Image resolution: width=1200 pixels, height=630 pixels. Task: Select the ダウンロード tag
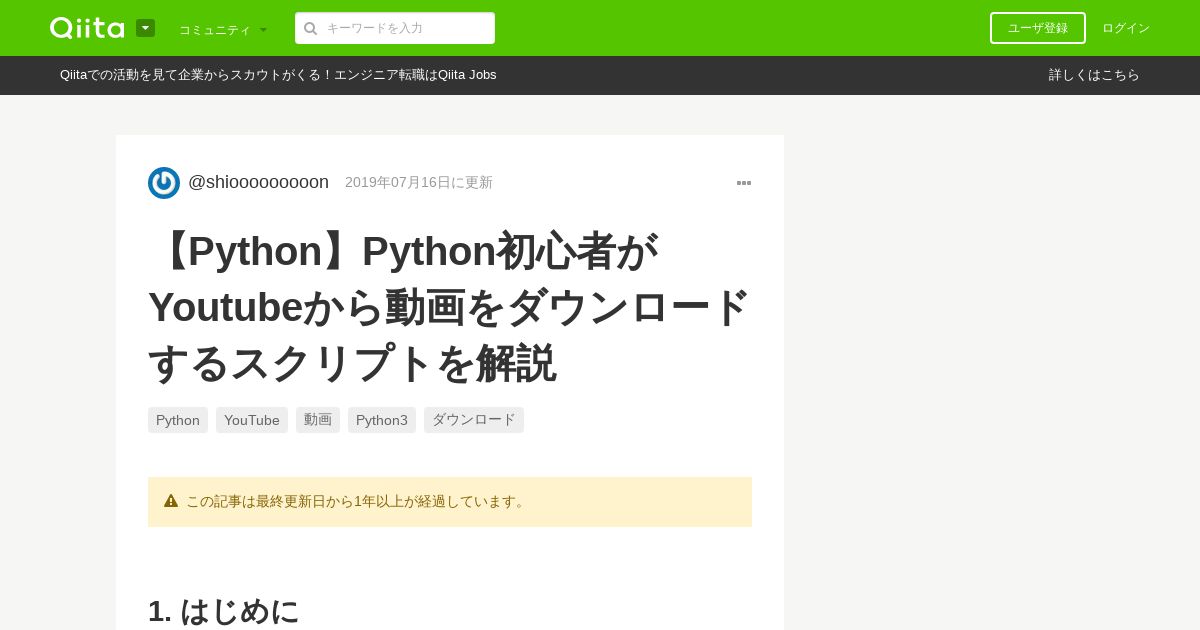(x=474, y=420)
